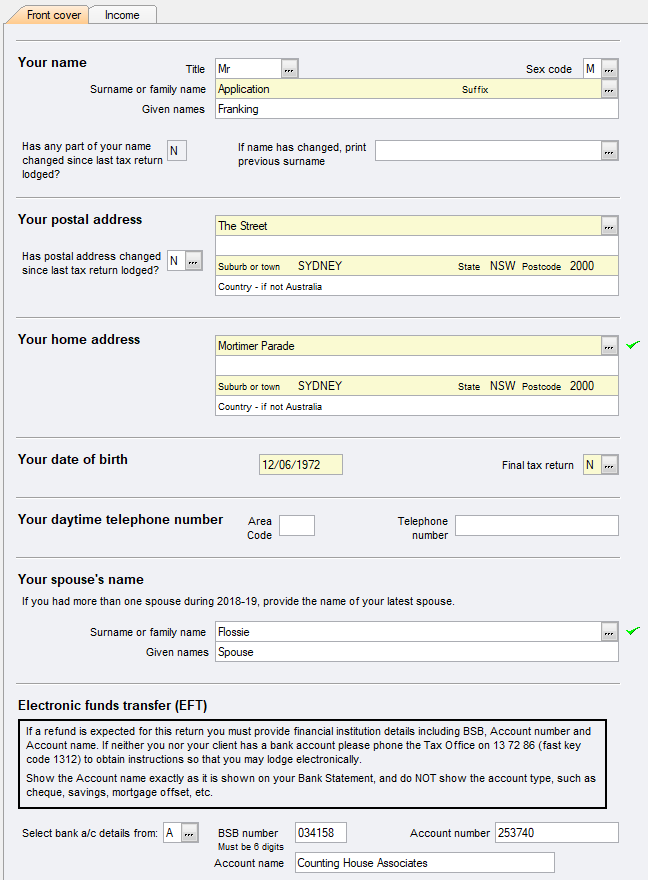648x880 pixels.
Task: Click the green tick beside spouse's surname
Action: [x=631, y=631]
